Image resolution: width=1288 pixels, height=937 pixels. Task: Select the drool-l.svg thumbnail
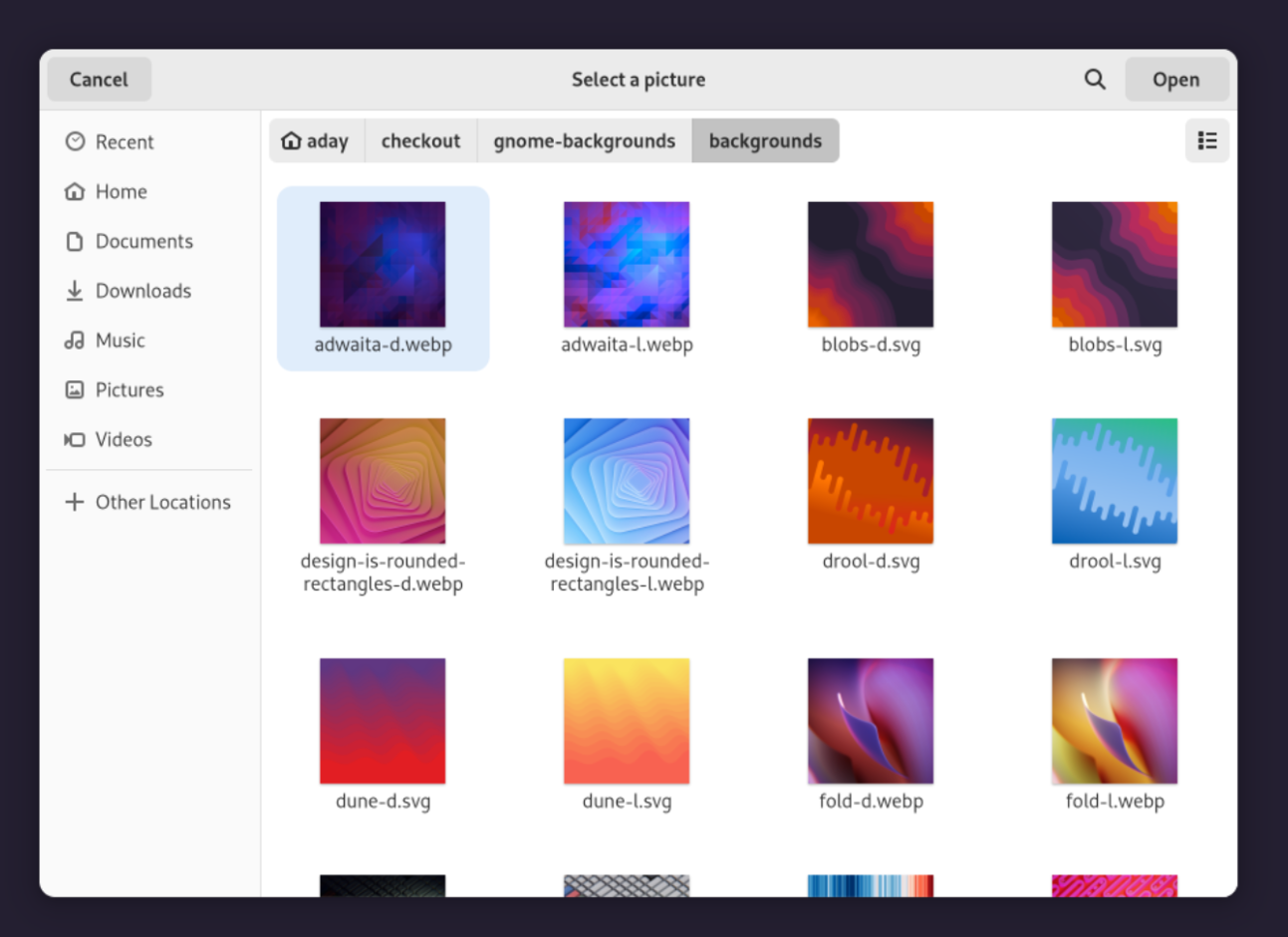point(1115,481)
